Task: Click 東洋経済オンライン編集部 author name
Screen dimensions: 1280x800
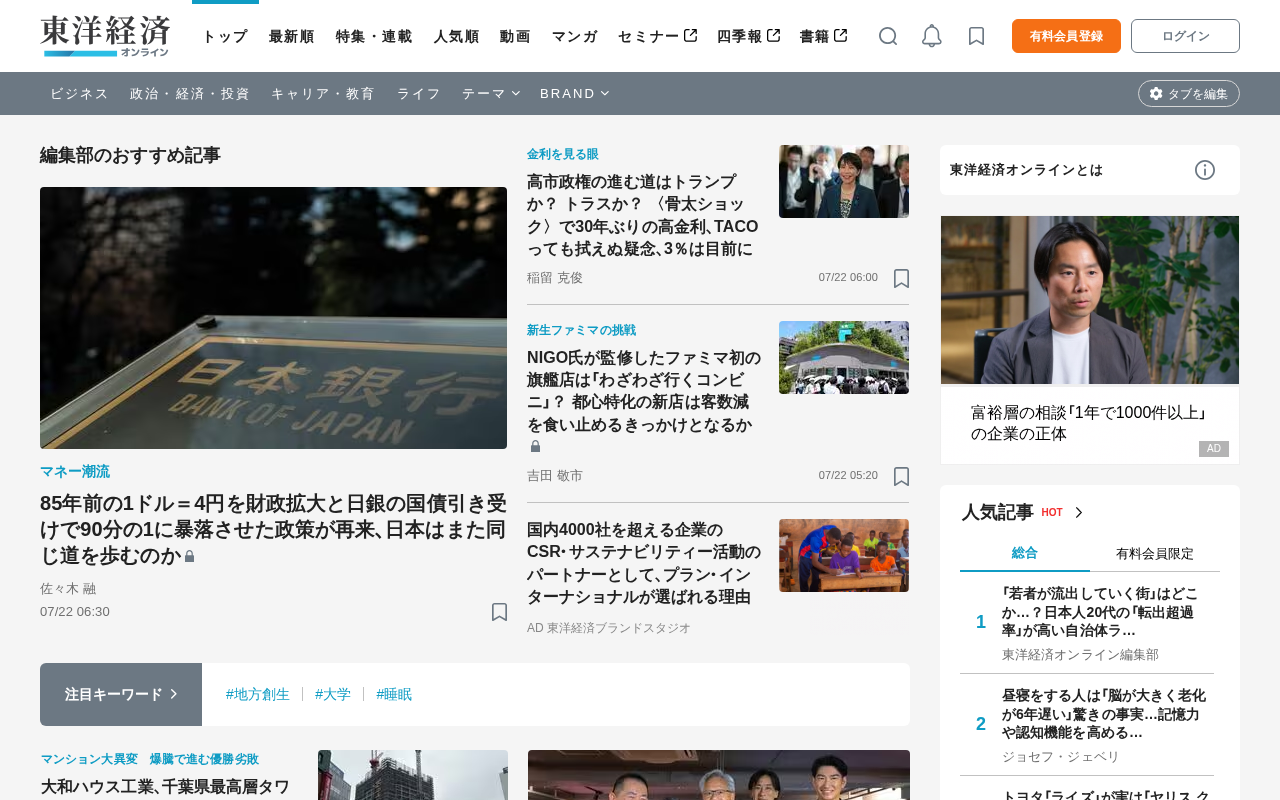Action: point(1080,655)
